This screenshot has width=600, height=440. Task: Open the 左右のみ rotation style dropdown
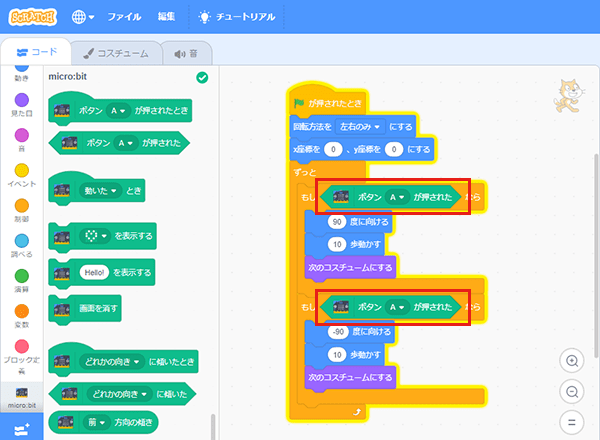click(360, 127)
